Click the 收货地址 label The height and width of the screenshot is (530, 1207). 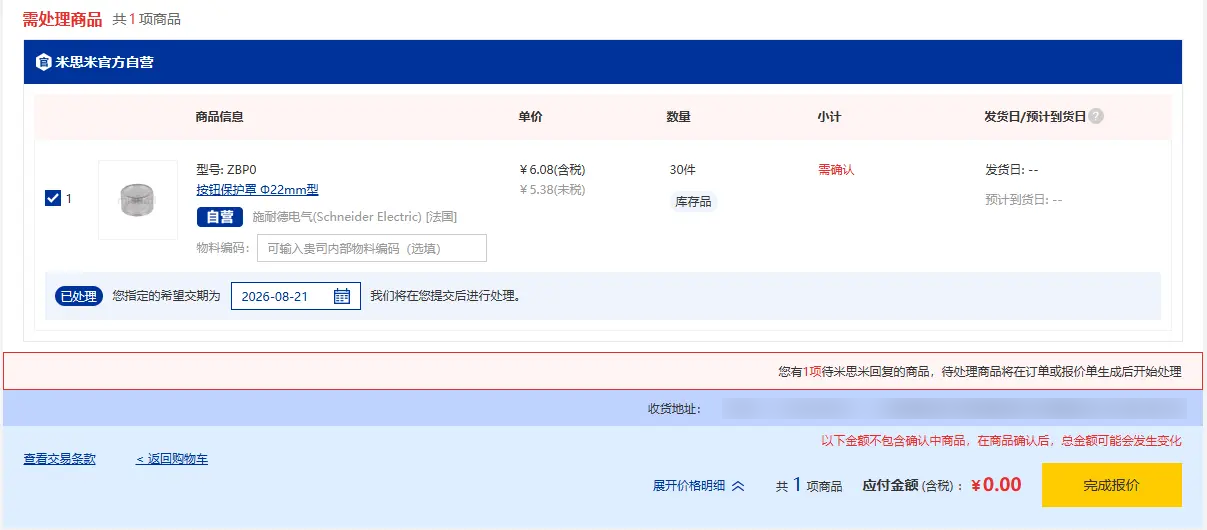675,408
